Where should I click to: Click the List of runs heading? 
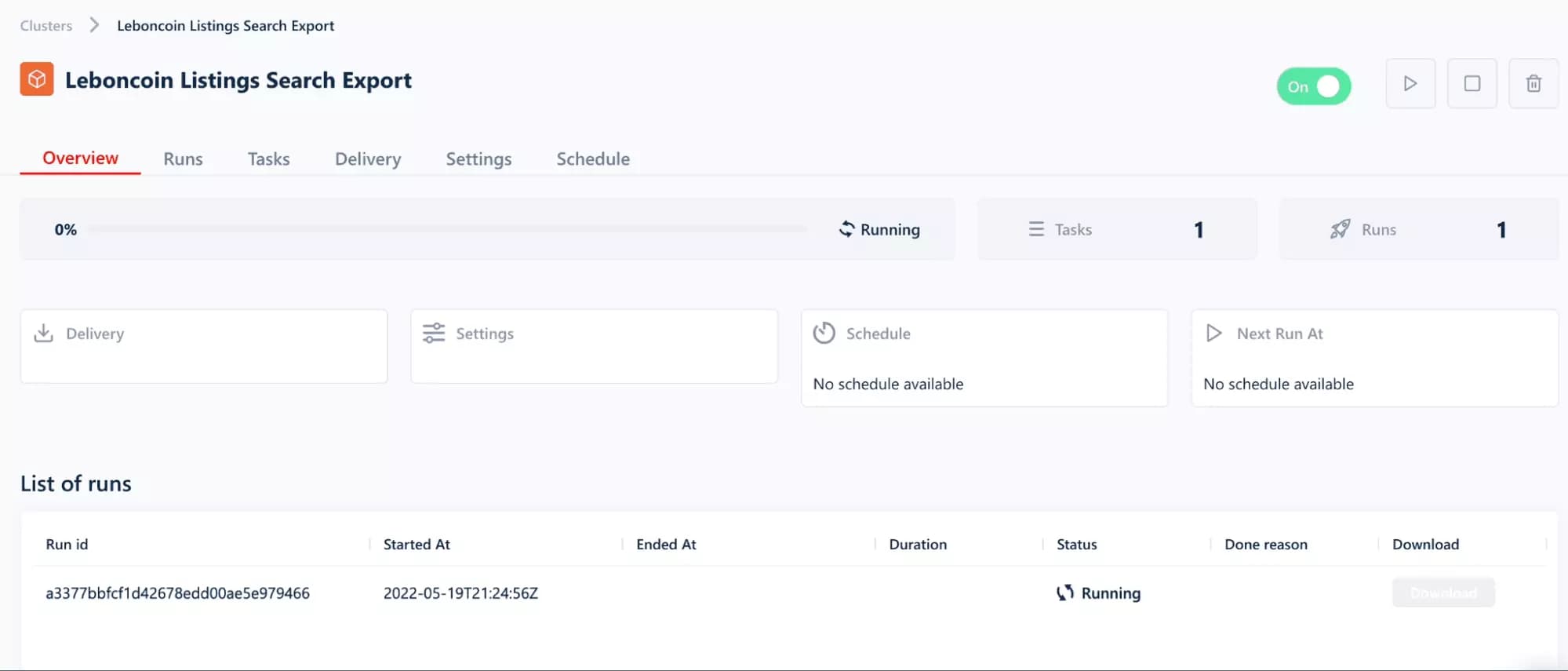[76, 483]
